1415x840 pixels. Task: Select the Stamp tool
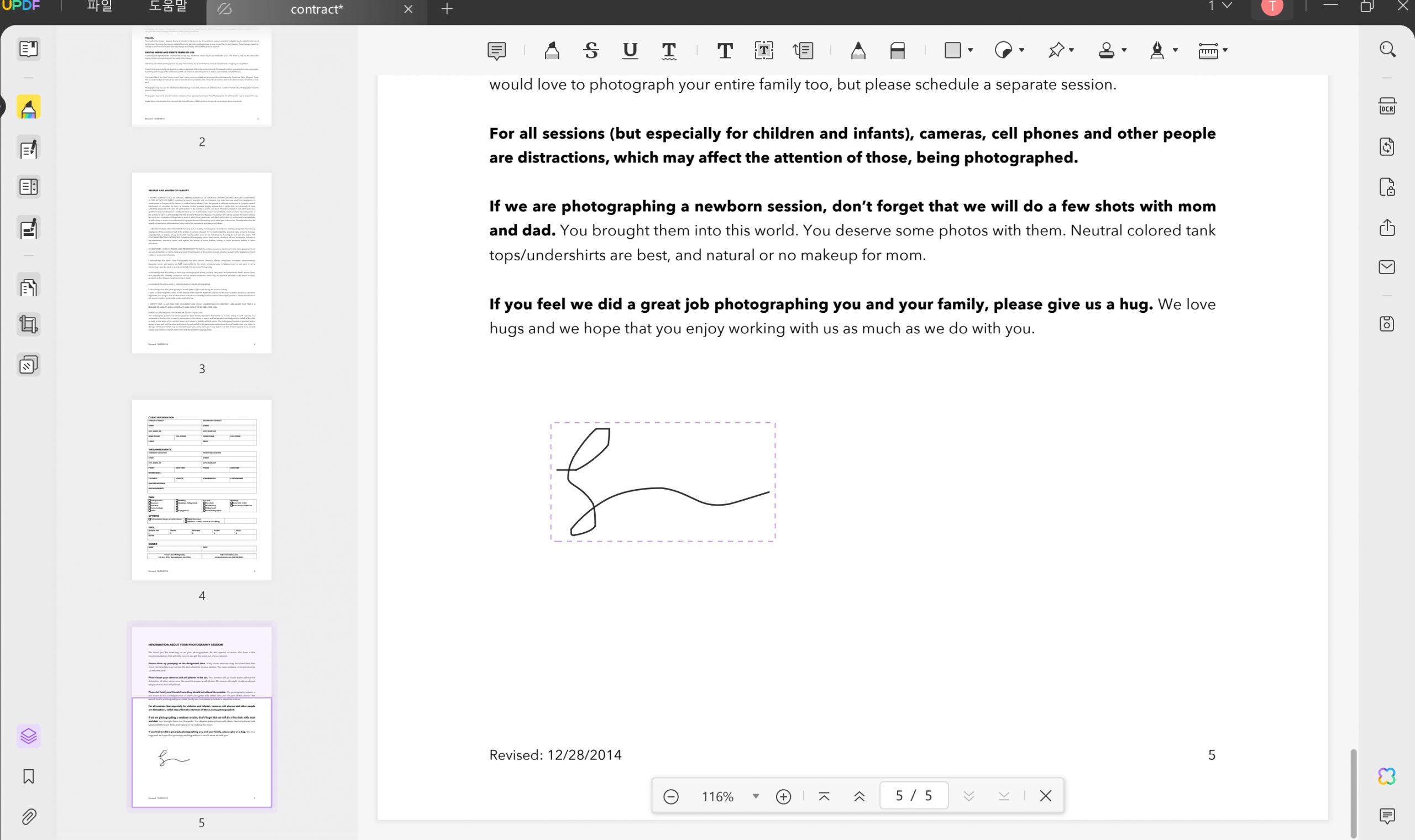tap(1106, 50)
